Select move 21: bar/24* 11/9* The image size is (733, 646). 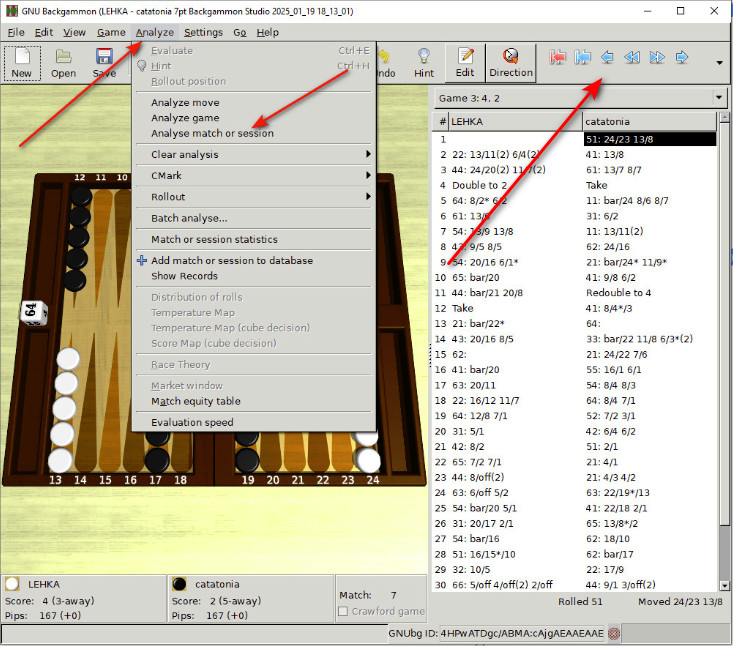tap(626, 262)
